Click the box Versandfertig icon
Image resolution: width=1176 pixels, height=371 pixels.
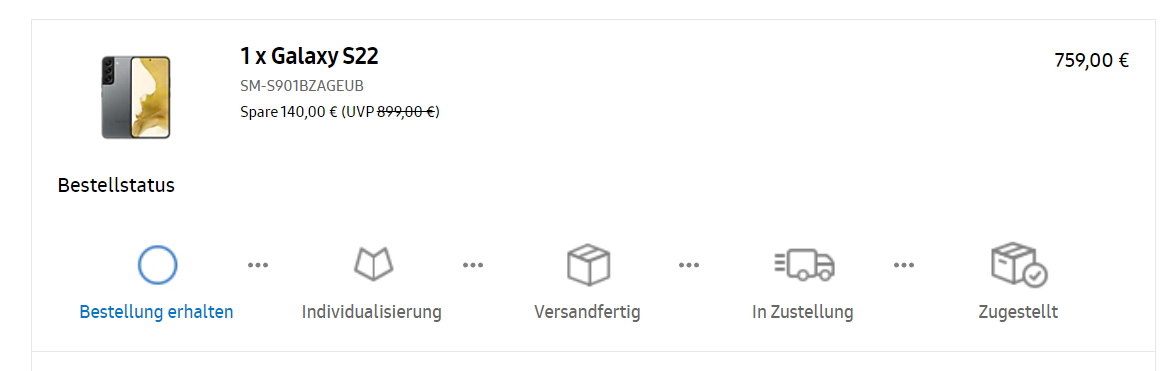coord(588,265)
